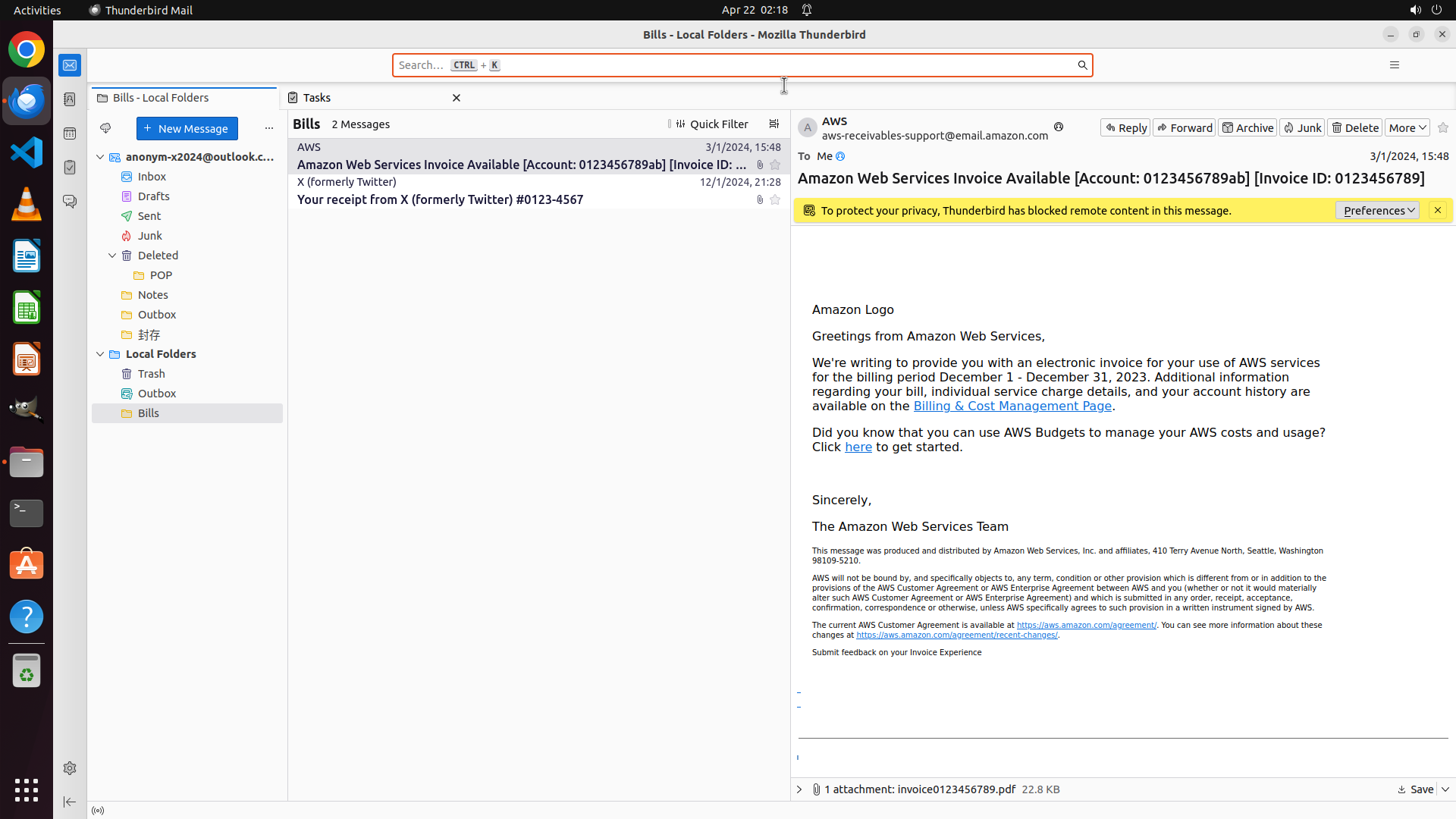The image size is (1456, 819).
Task: Star the AWS invoice message in list
Action: point(775,165)
